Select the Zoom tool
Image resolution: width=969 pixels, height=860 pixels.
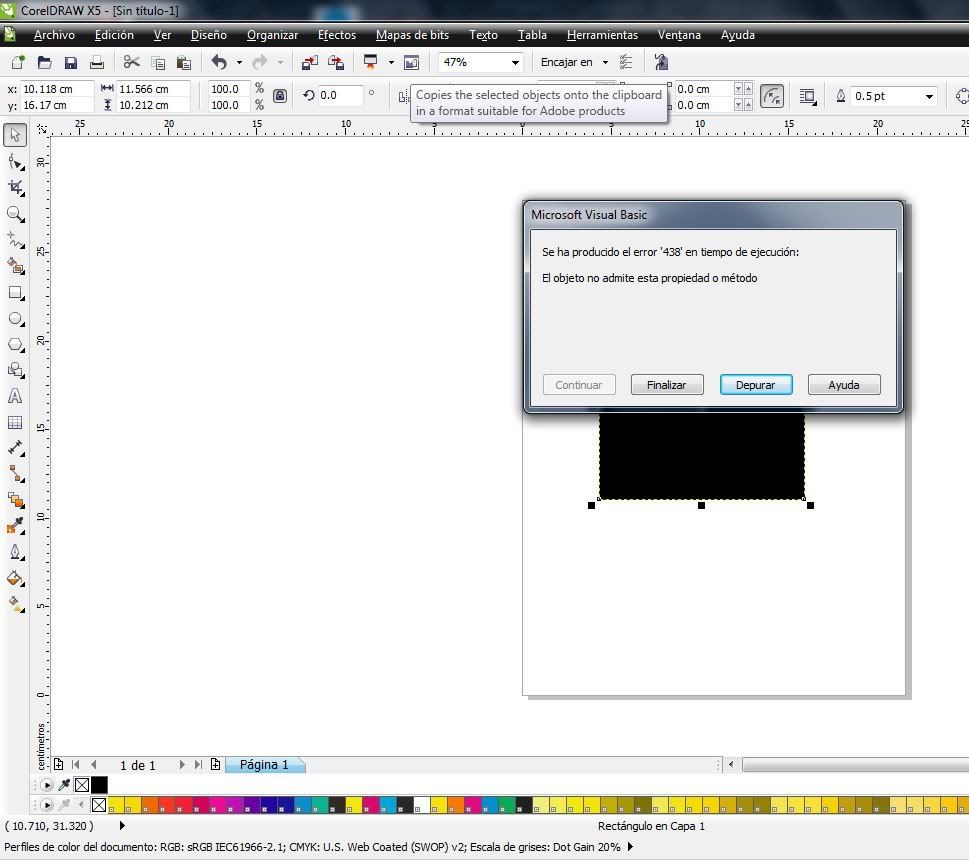click(15, 214)
